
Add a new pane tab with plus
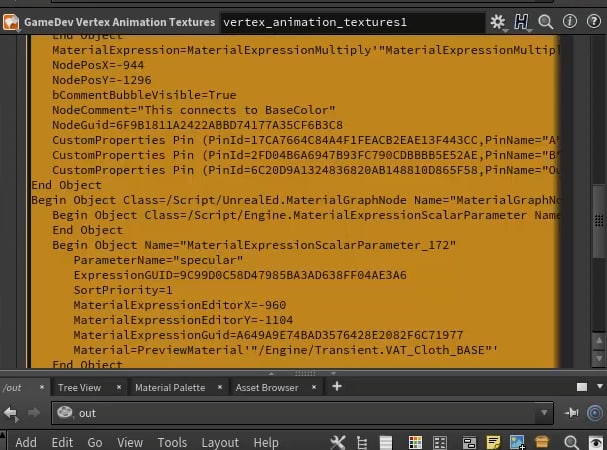(337, 386)
